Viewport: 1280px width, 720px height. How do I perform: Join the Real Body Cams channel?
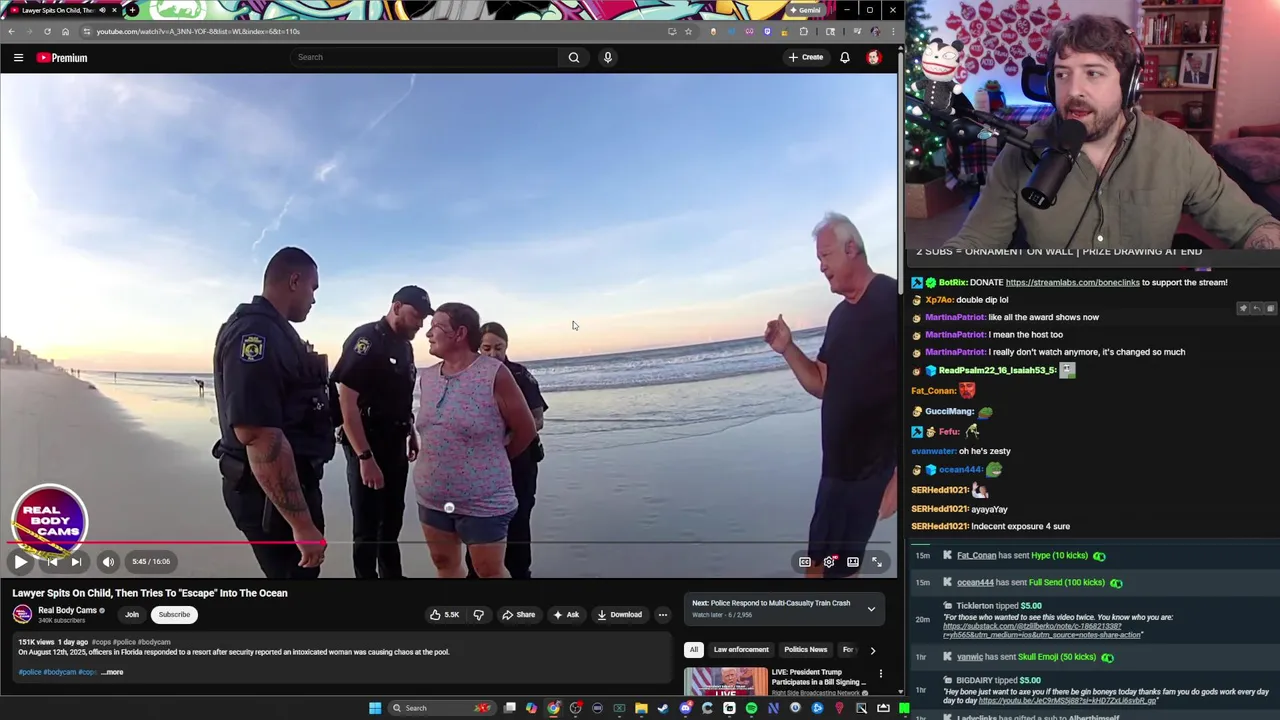pyautogui.click(x=132, y=615)
